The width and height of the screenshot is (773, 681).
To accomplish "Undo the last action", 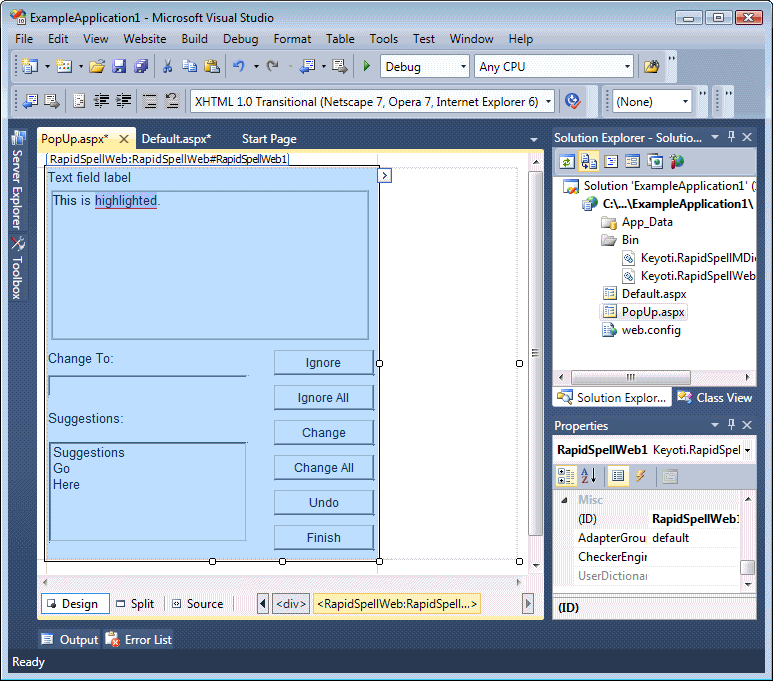I will point(239,66).
